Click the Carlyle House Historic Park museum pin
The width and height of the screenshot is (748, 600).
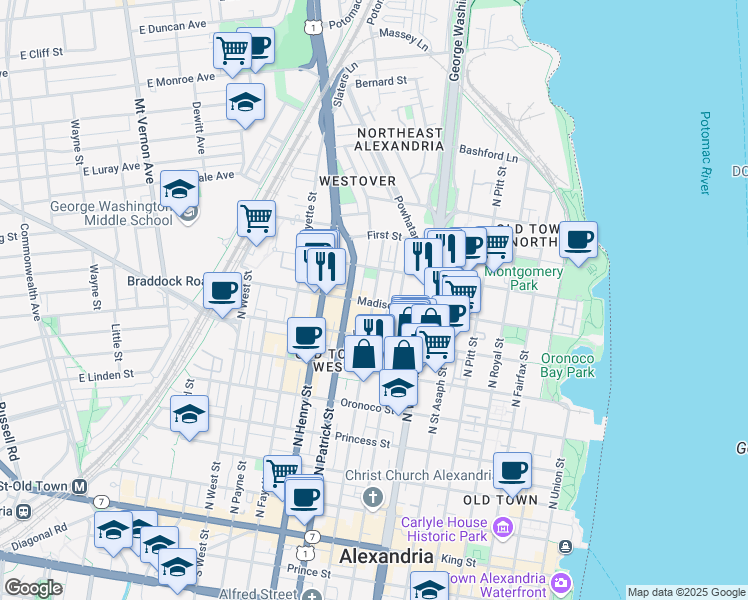point(504,528)
